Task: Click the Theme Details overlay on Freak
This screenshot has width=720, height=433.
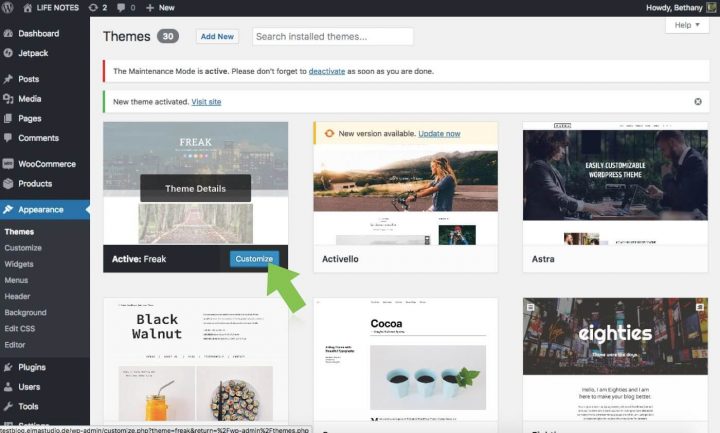Action: click(x=196, y=188)
